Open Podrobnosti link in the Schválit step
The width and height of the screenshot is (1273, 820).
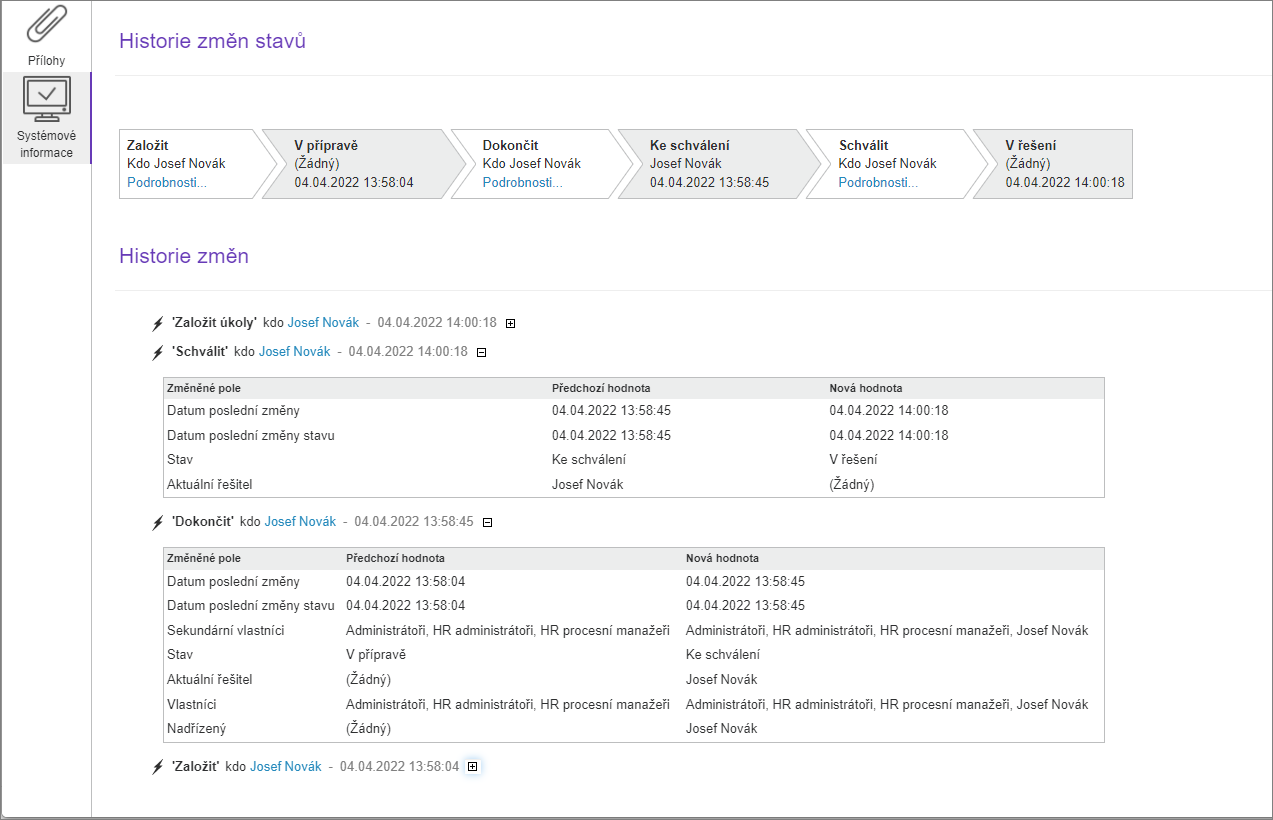point(879,182)
